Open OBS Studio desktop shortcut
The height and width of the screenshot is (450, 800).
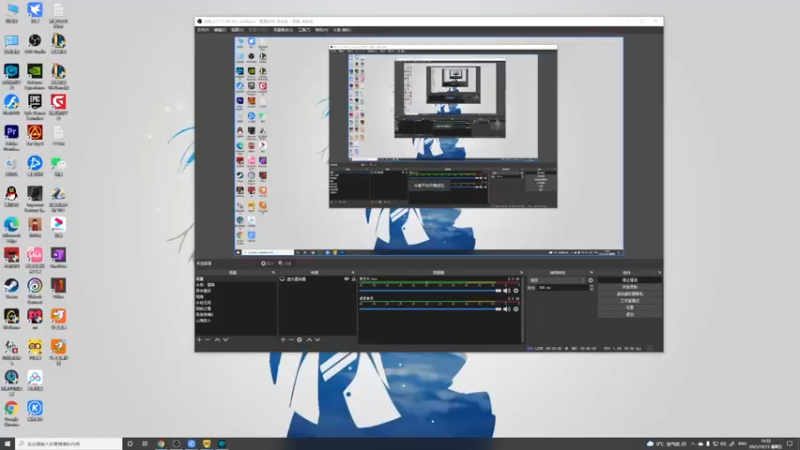35,41
